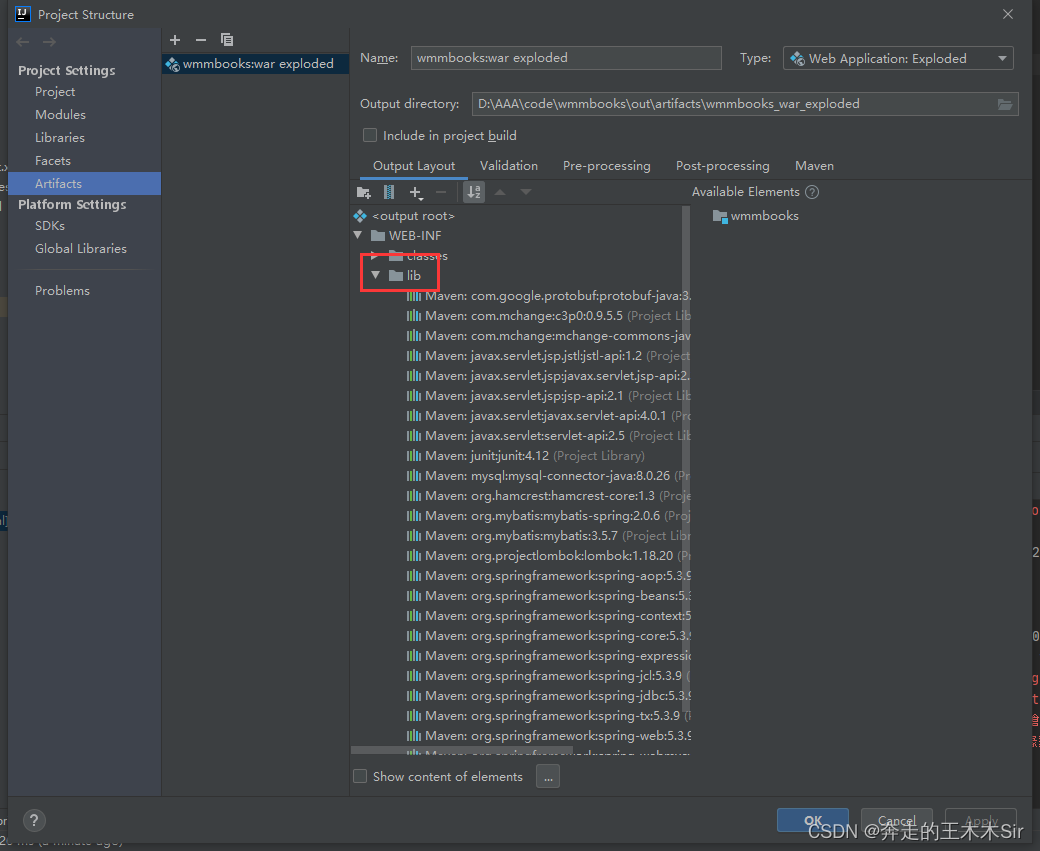
Task: Click the wmmbooks module icon
Action: point(720,216)
